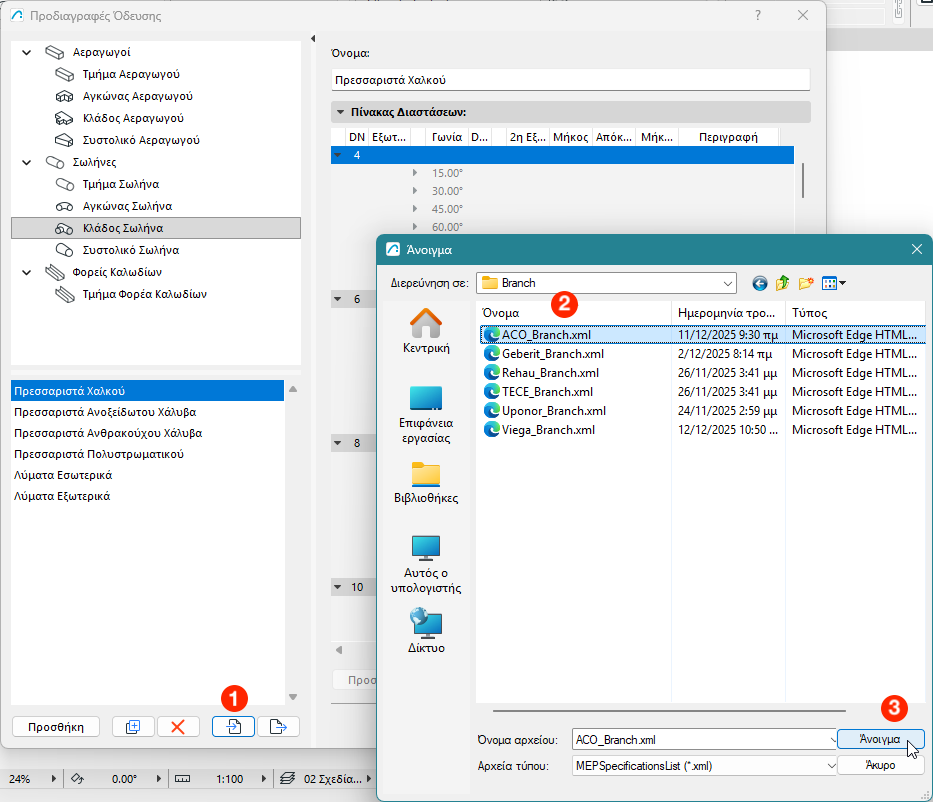Image resolution: width=933 pixels, height=802 pixels.
Task: Collapse left panel with the small arrow
Action: point(313,39)
